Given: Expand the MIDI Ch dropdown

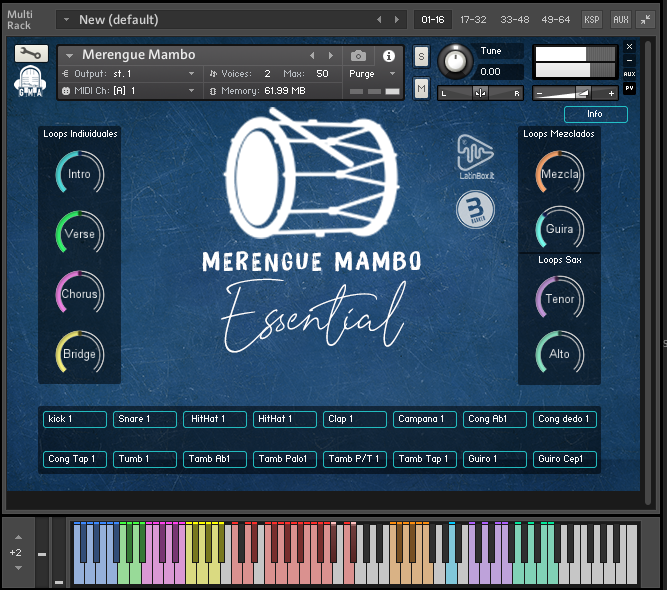Looking at the screenshot, I should (191, 91).
